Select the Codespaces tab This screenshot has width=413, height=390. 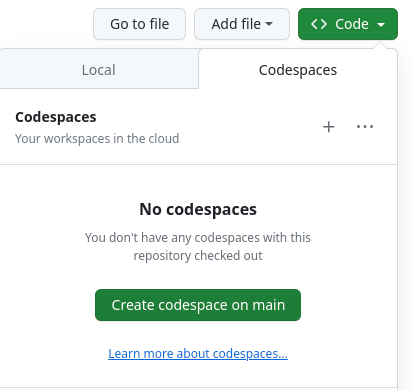click(x=298, y=70)
